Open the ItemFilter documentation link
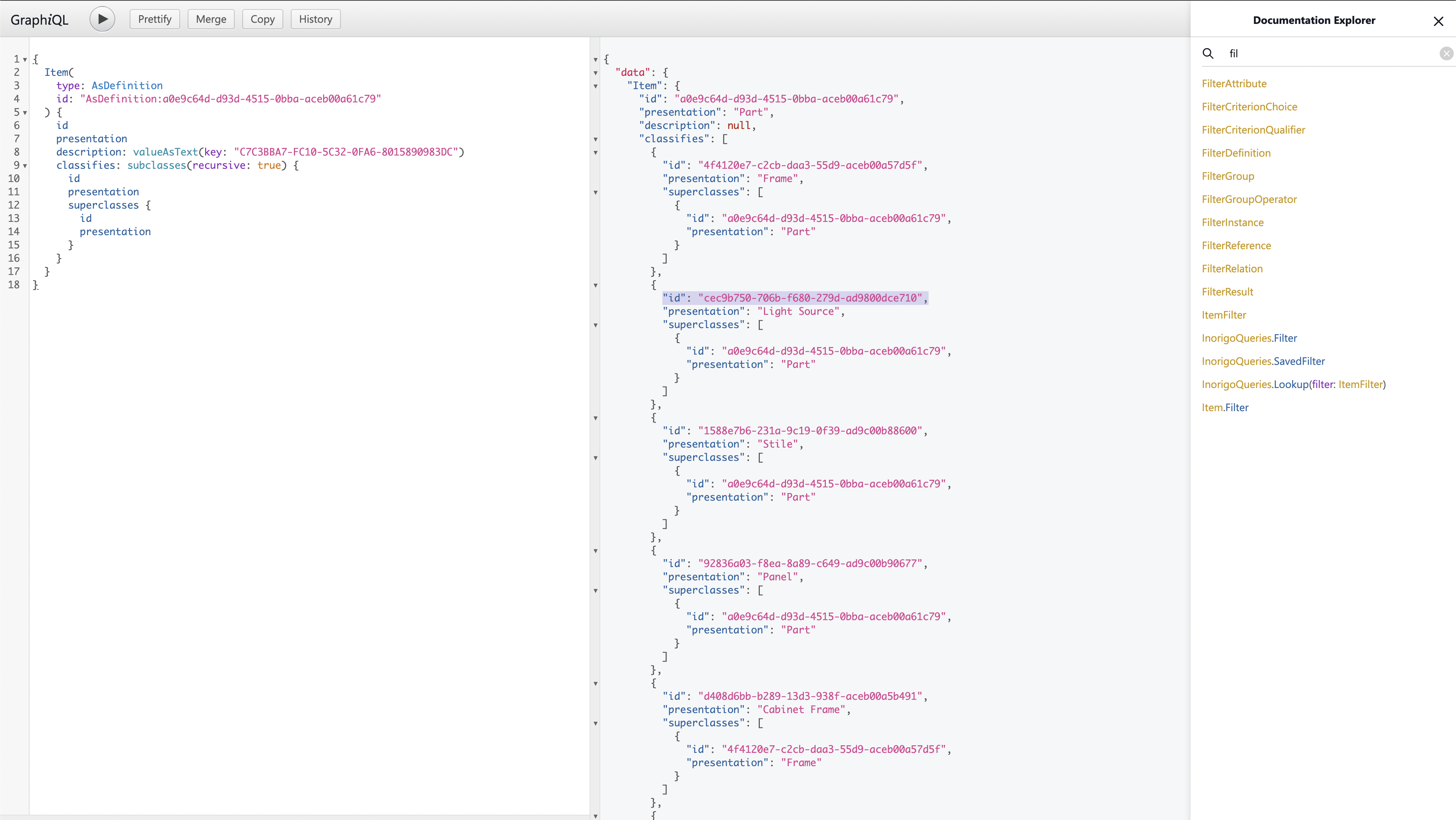Image resolution: width=1456 pixels, height=820 pixels. (x=1224, y=315)
